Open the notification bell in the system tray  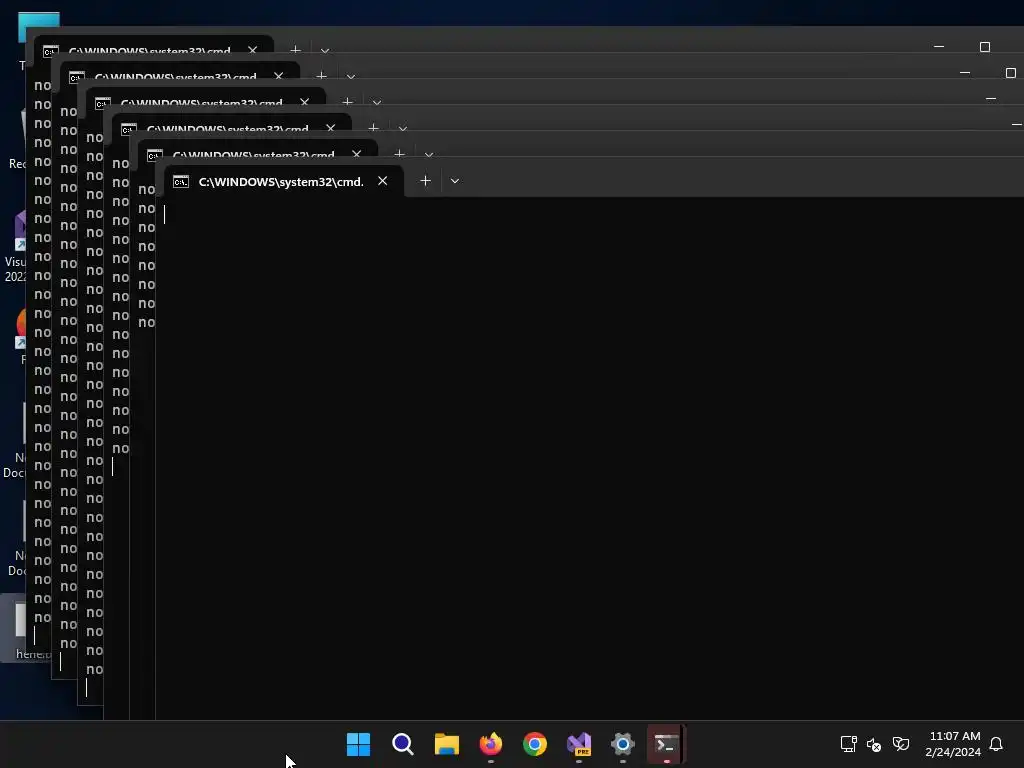(x=996, y=744)
